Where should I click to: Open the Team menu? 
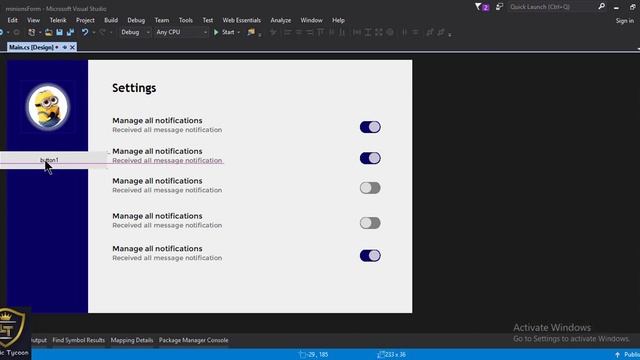click(x=162, y=20)
